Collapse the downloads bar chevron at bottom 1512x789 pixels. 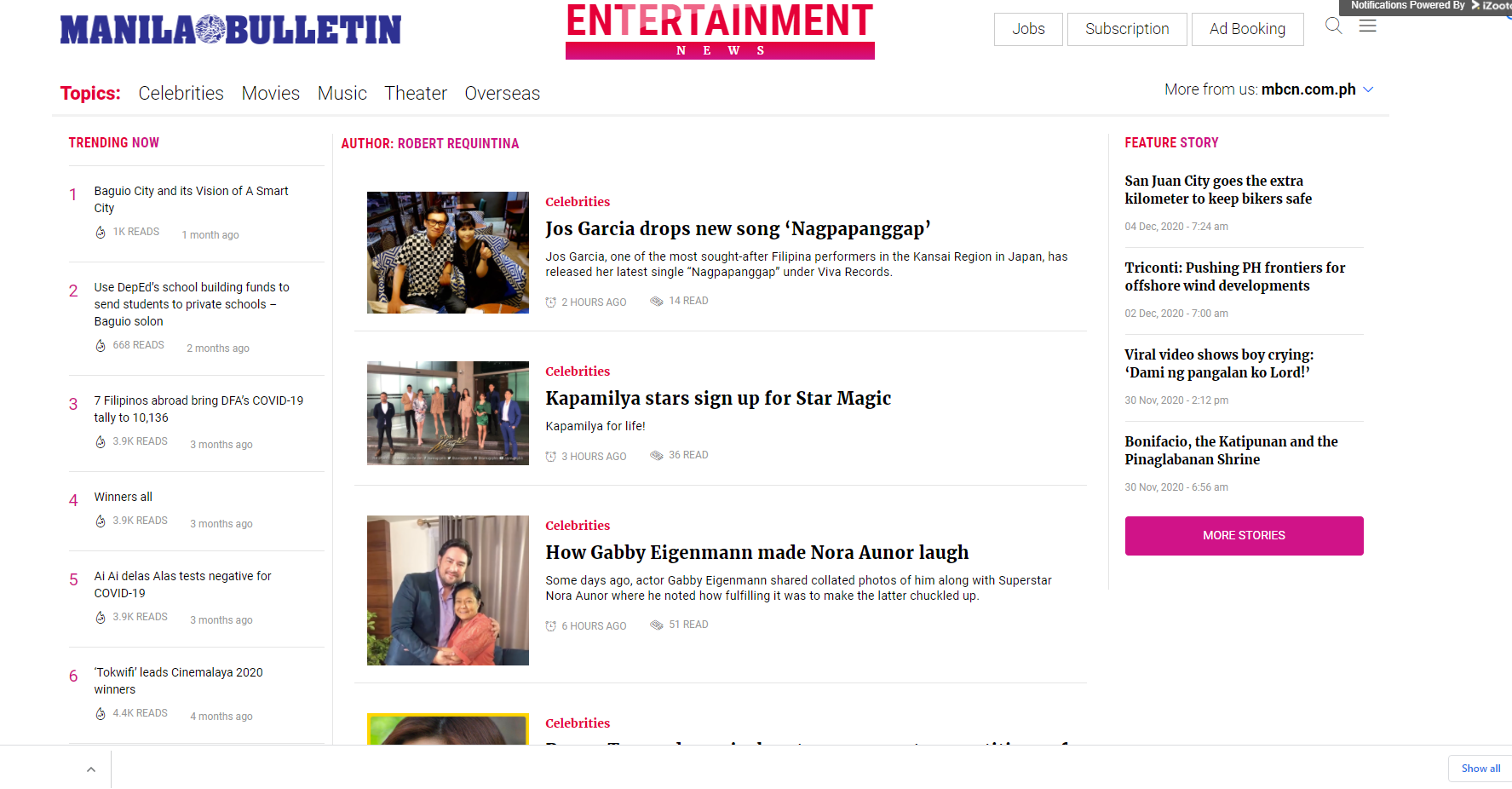(x=91, y=769)
